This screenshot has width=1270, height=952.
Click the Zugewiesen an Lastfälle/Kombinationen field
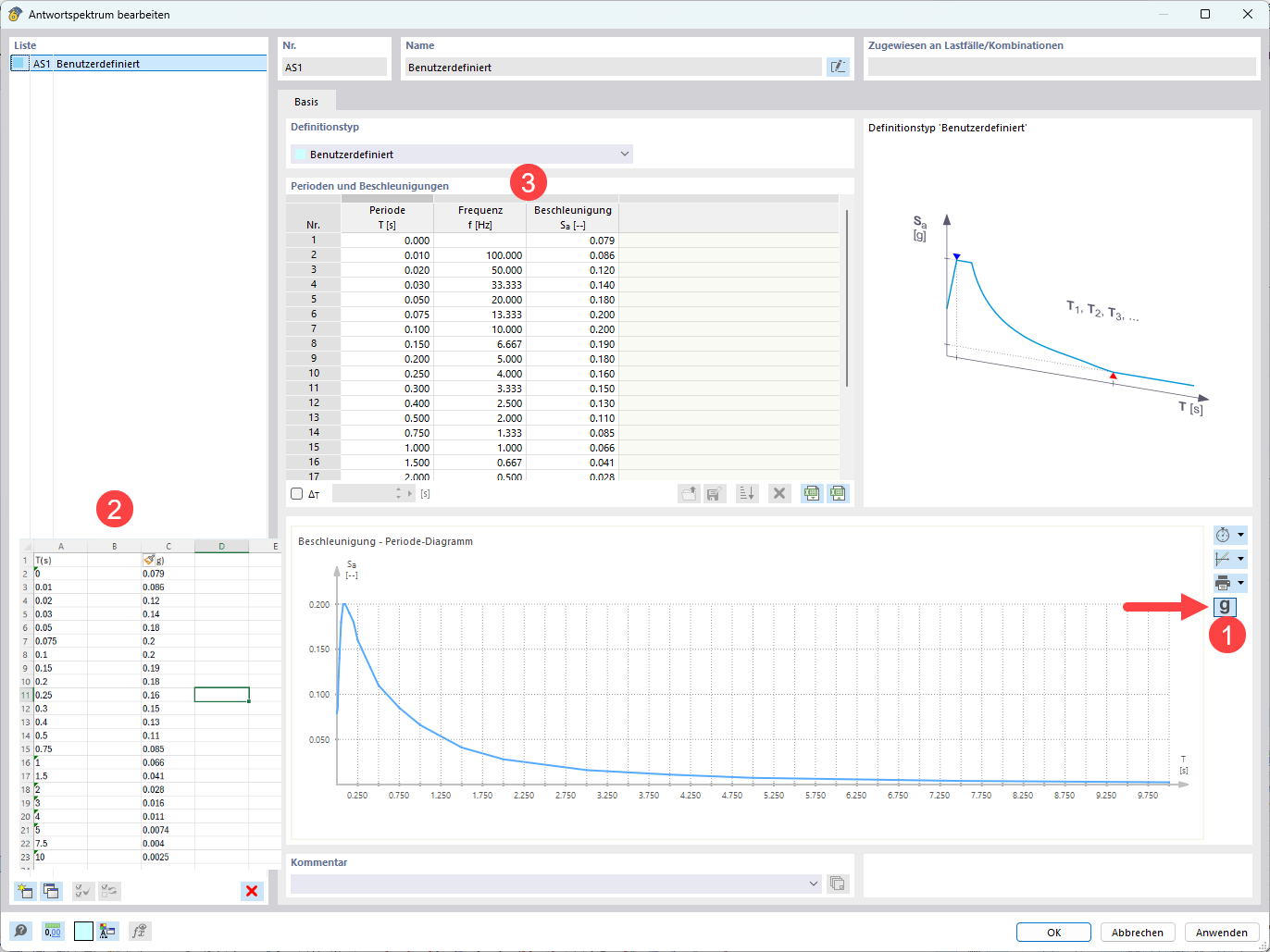click(1062, 67)
